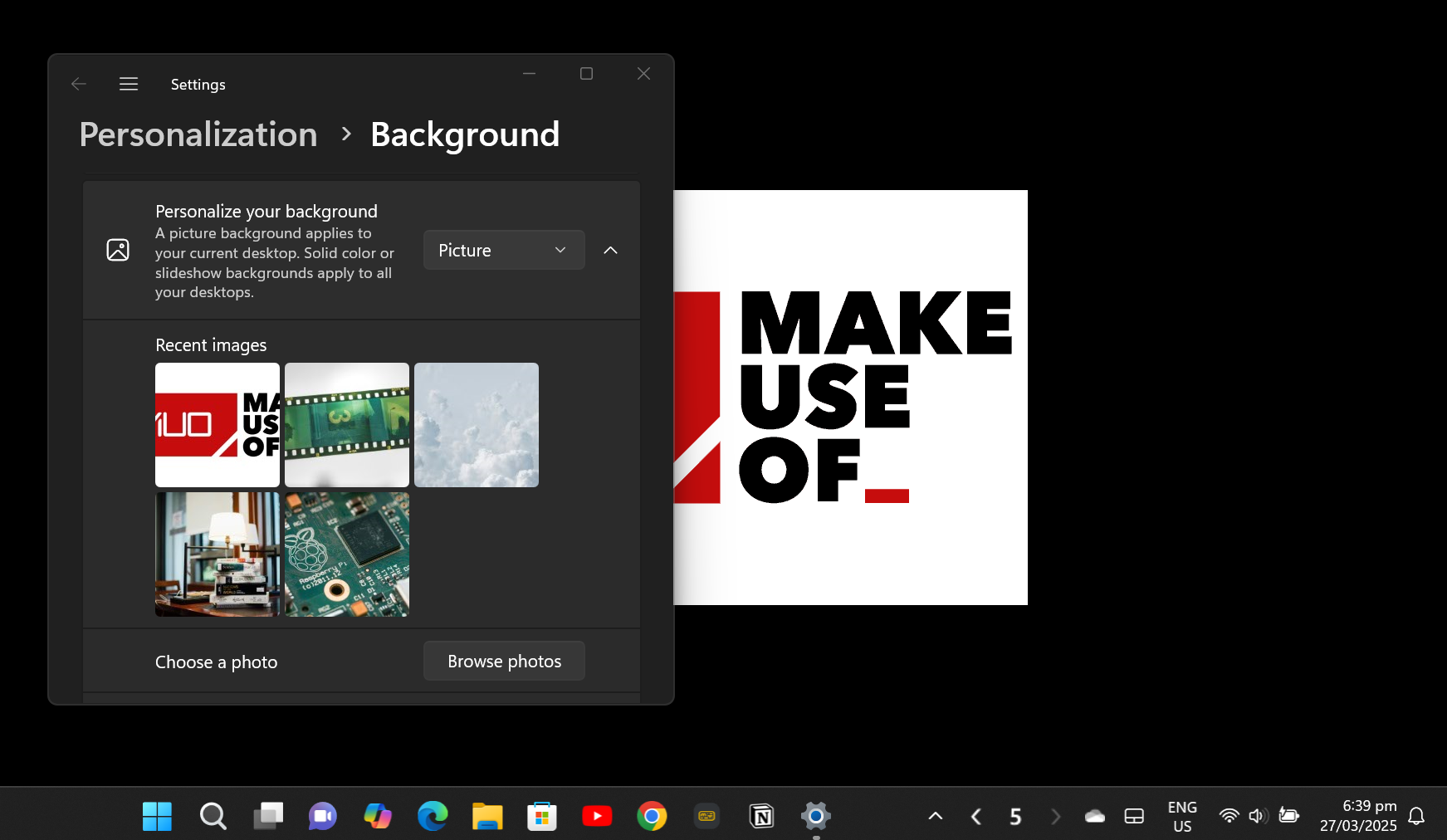Expand hidden icons in the system tray
This screenshot has width=1447, height=840.
pos(935,816)
